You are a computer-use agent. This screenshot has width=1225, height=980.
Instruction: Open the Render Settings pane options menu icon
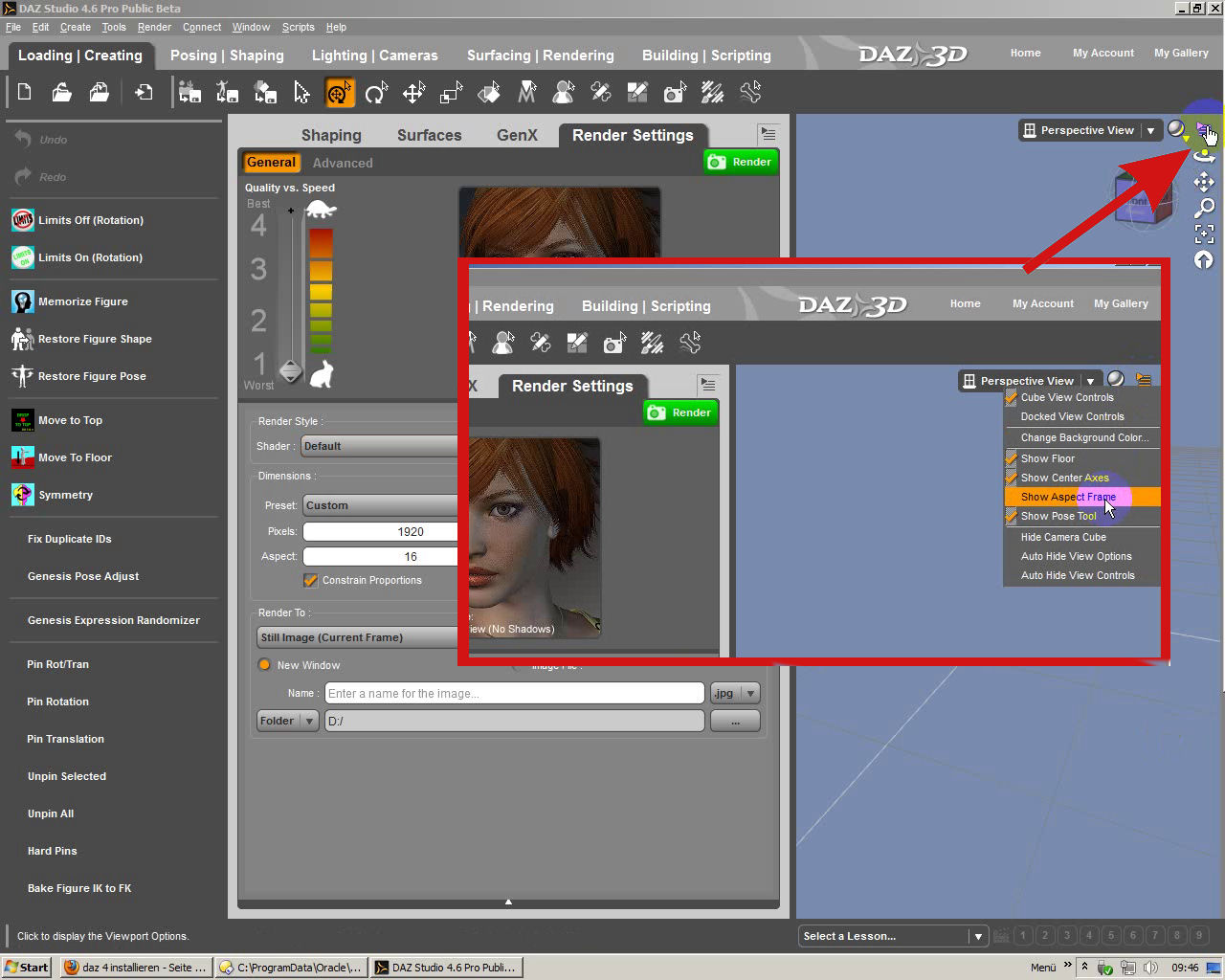pyautogui.click(x=768, y=134)
